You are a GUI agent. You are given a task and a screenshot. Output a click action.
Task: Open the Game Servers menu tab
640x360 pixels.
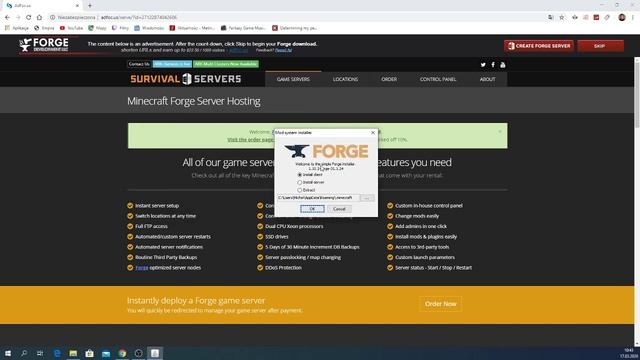tap(293, 79)
